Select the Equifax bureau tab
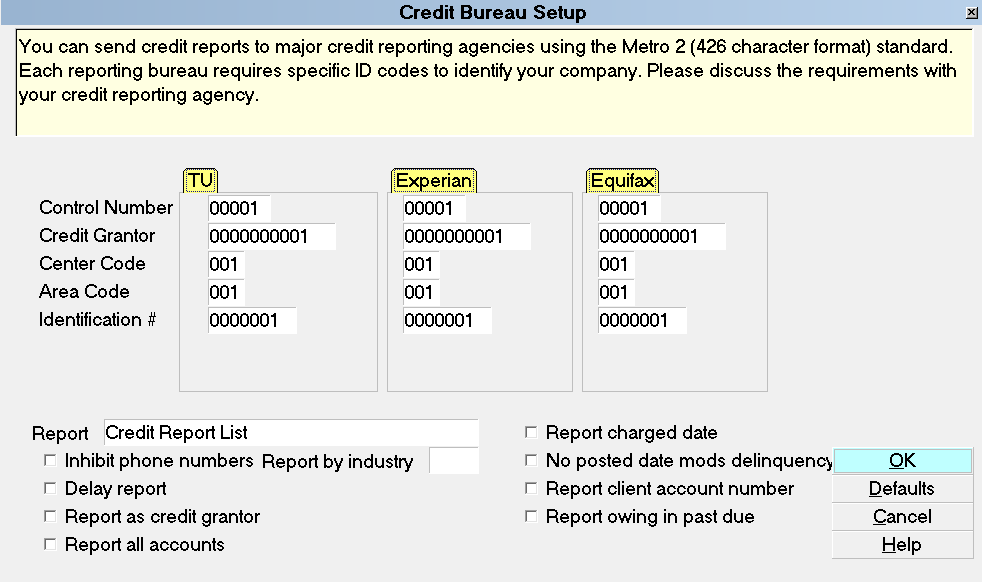Viewport: 982px width, 582px height. (x=623, y=180)
